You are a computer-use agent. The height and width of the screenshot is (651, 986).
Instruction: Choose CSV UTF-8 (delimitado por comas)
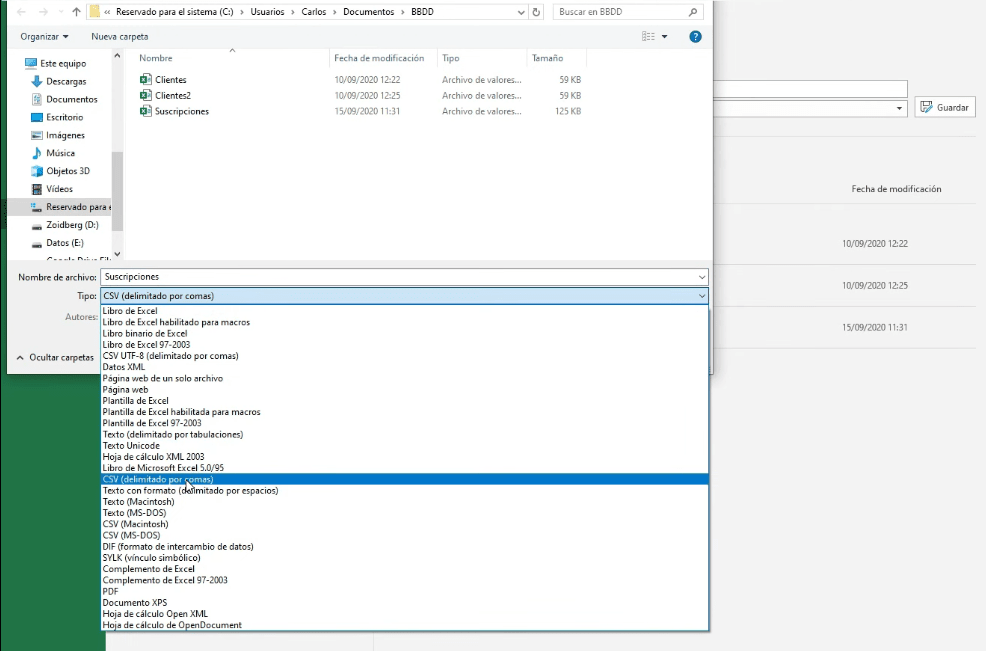170,356
